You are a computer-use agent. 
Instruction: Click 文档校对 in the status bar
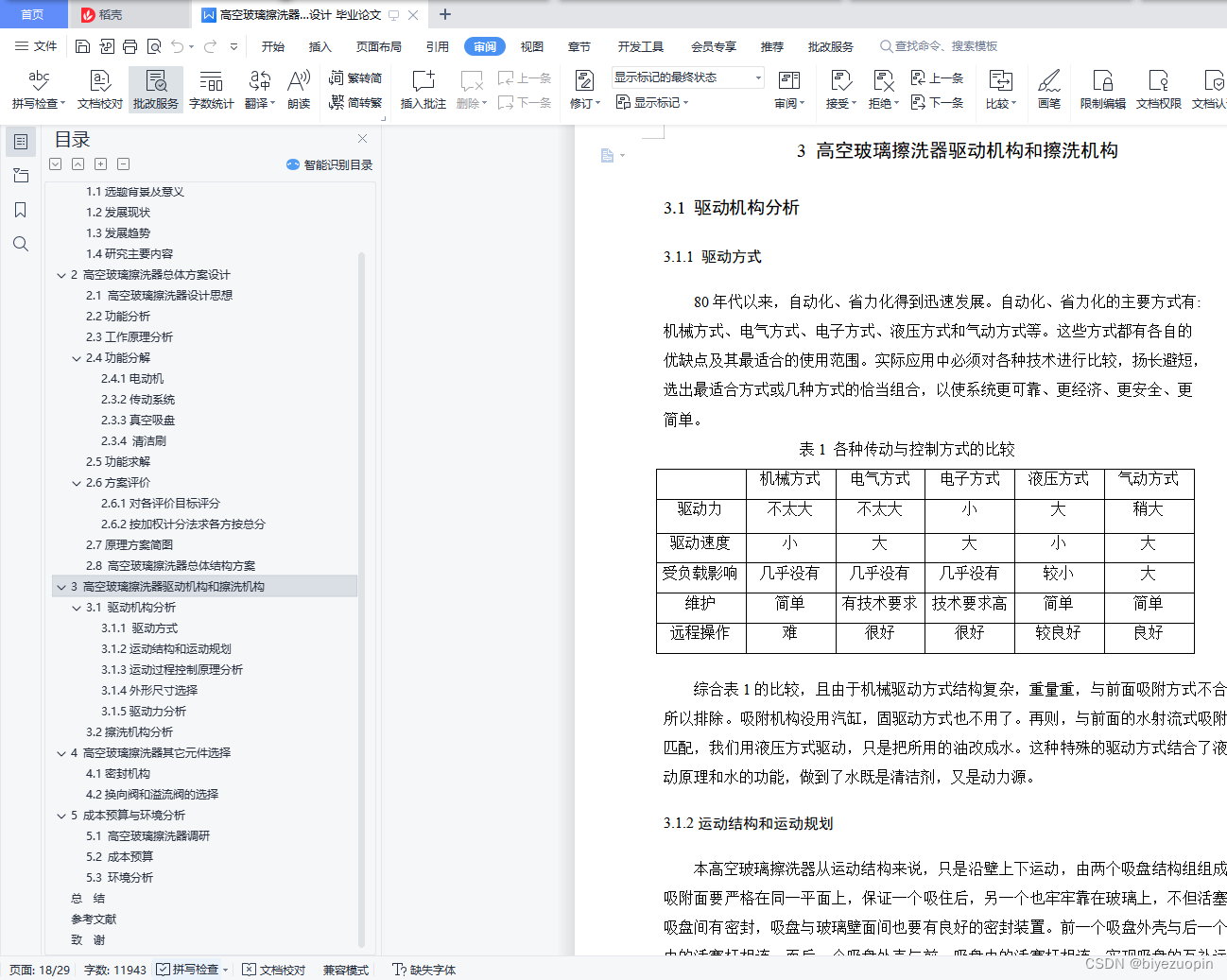[x=274, y=970]
